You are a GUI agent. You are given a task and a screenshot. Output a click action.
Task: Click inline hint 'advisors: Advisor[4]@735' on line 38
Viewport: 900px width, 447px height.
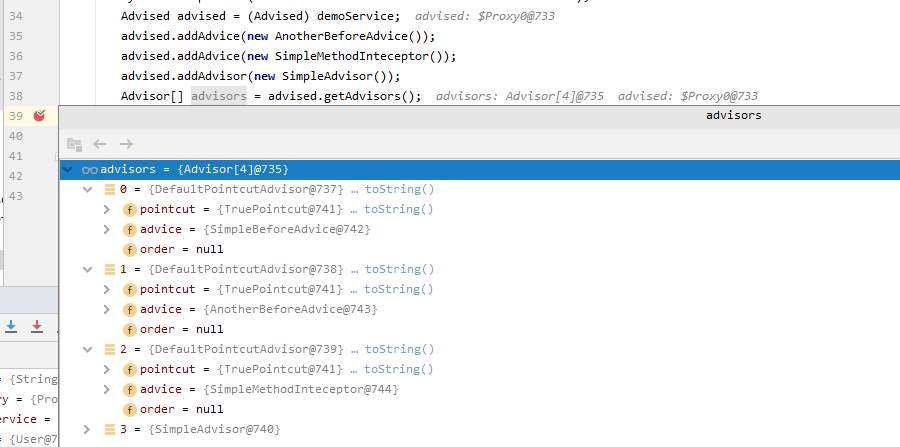tap(519, 96)
